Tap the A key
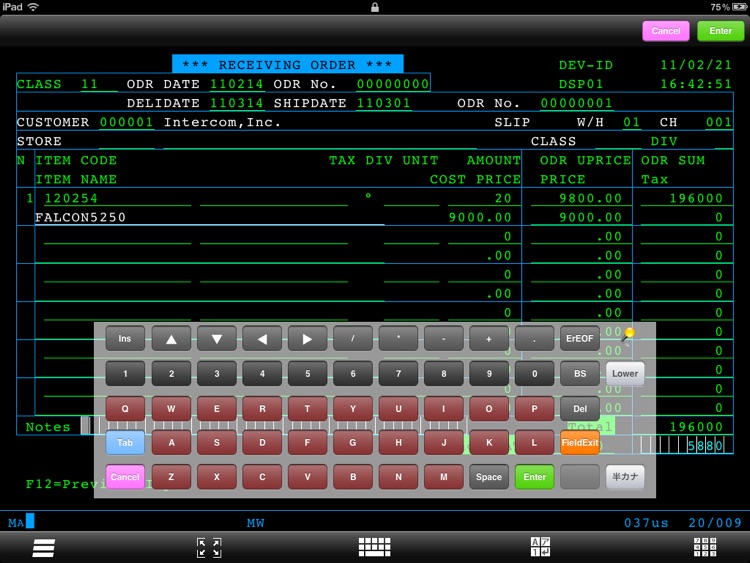Viewport: 750px width, 563px height. tap(171, 442)
